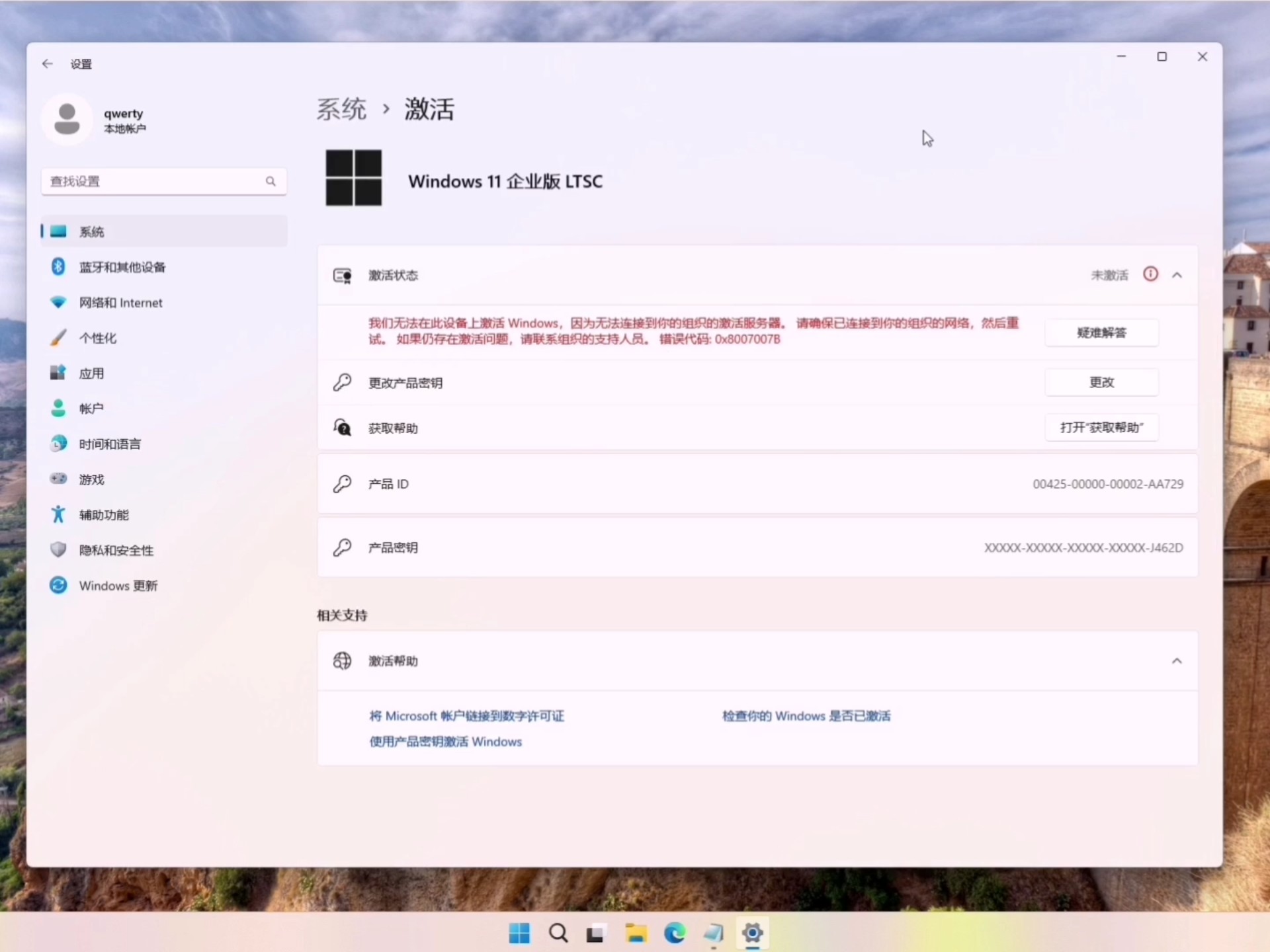Viewport: 1270px width, 952px height.
Task: Click the red error message with code 0x8007007B
Action: tap(693, 331)
